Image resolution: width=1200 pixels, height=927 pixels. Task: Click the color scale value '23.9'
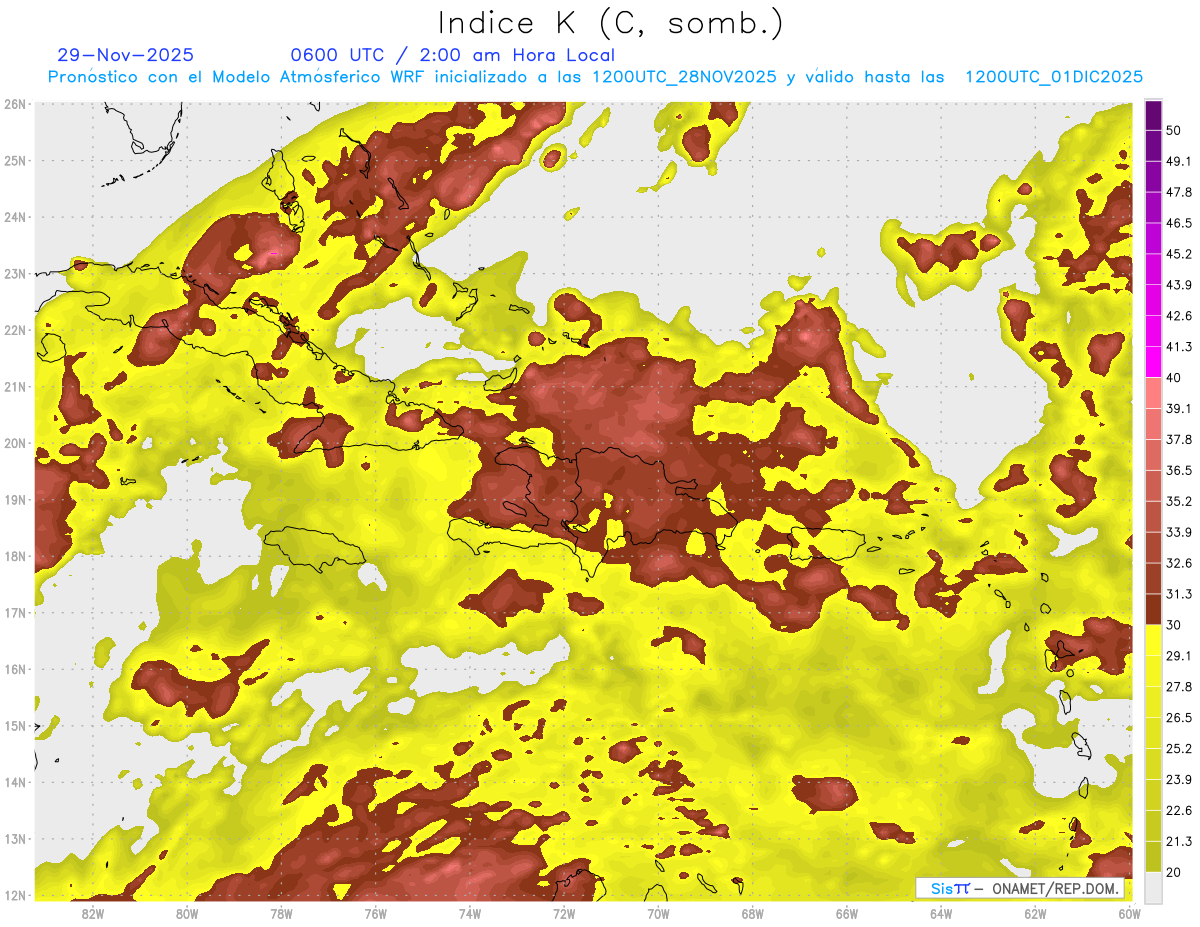(x=1178, y=779)
